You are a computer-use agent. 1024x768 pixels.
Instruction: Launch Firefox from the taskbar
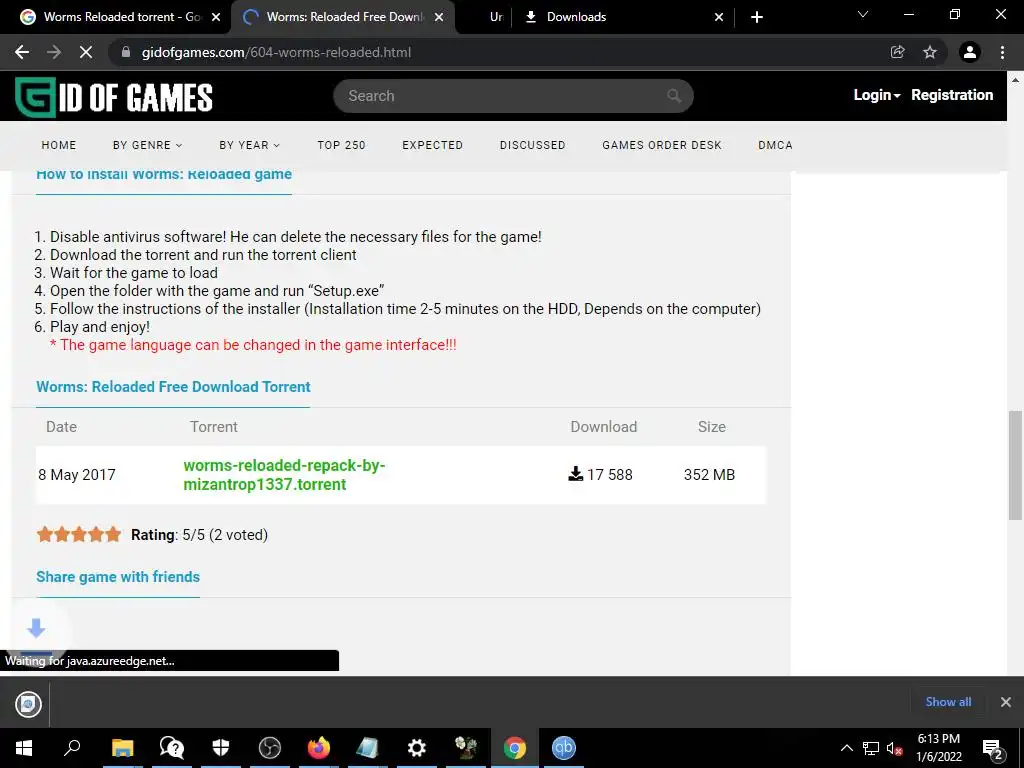319,748
